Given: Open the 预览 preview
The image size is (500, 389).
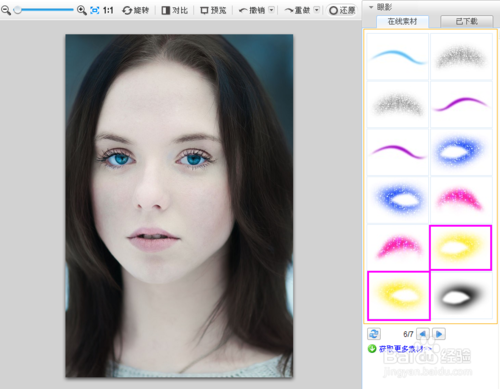Looking at the screenshot, I should [213, 10].
